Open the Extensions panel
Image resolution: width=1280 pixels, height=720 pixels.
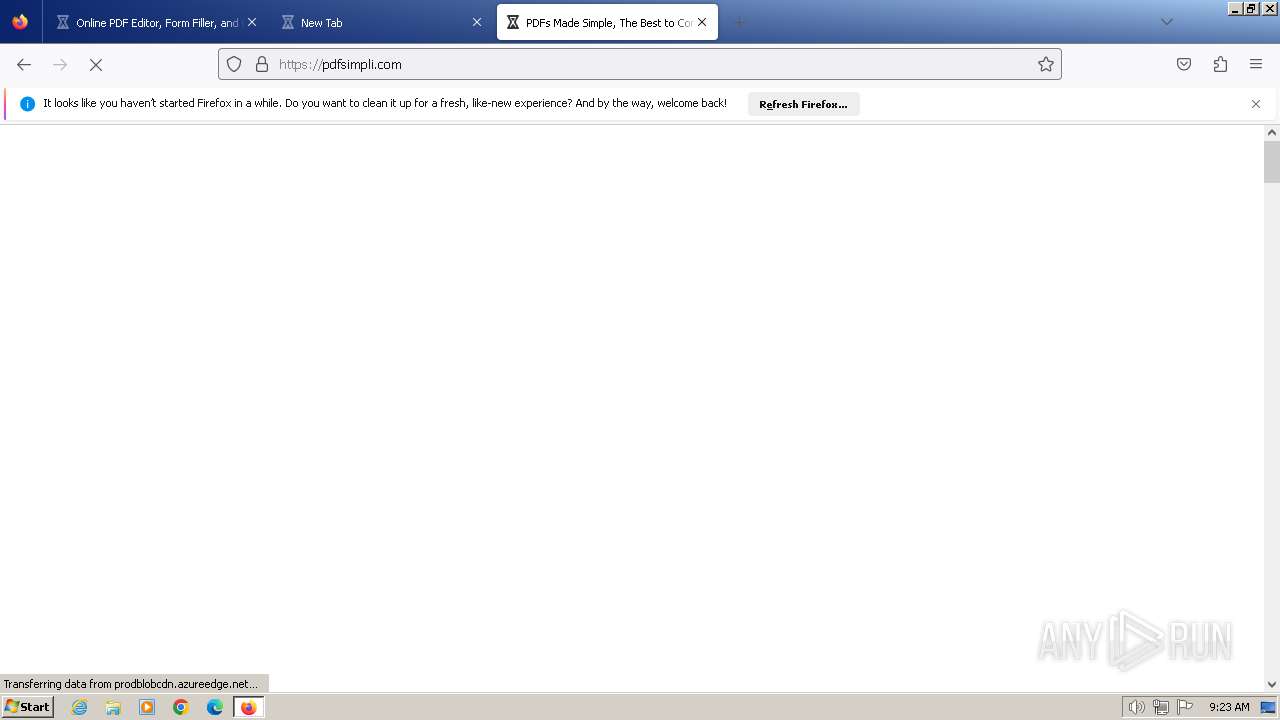(1220, 64)
